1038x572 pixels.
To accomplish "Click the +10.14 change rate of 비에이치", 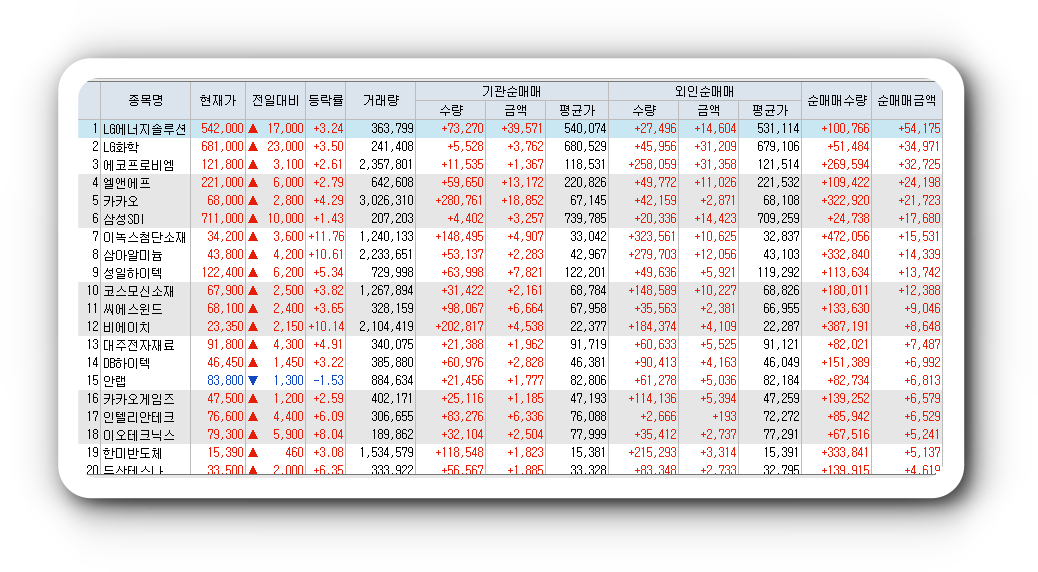I will click(326, 326).
